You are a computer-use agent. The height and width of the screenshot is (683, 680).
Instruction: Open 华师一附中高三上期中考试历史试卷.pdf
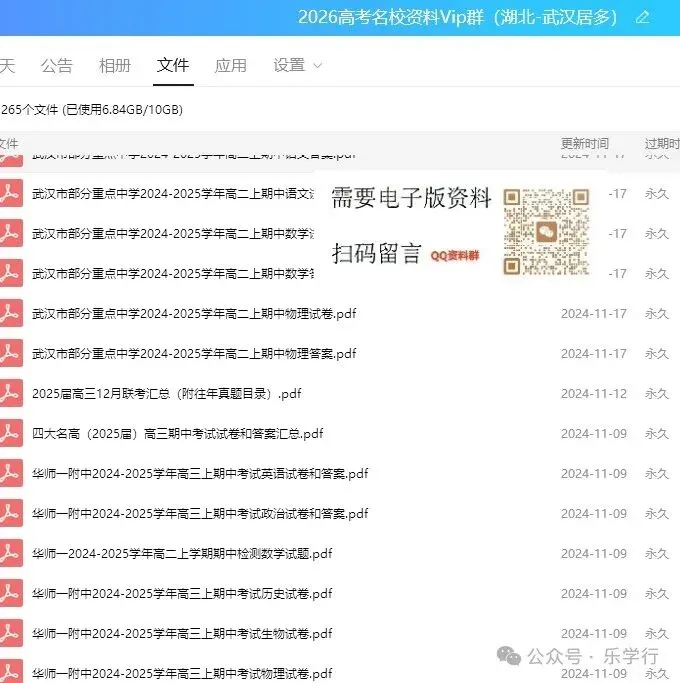[182, 594]
